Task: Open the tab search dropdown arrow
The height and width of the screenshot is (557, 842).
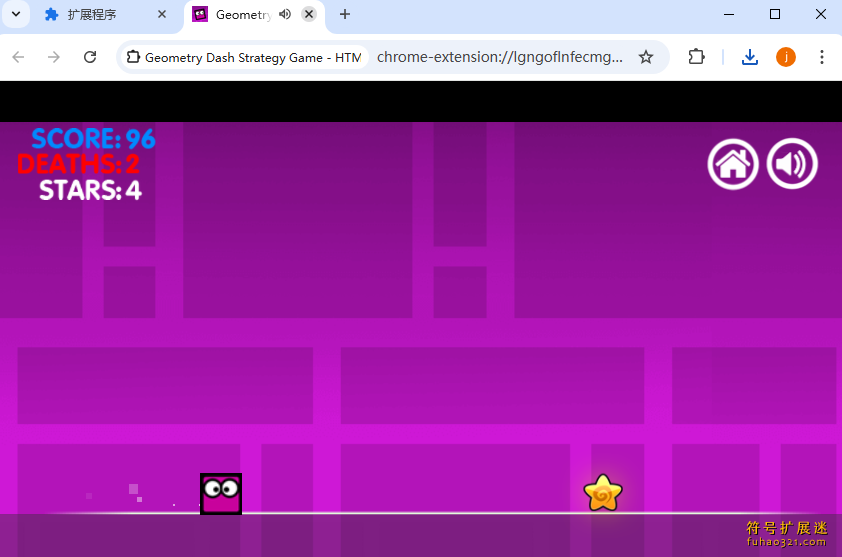Action: pos(16,15)
